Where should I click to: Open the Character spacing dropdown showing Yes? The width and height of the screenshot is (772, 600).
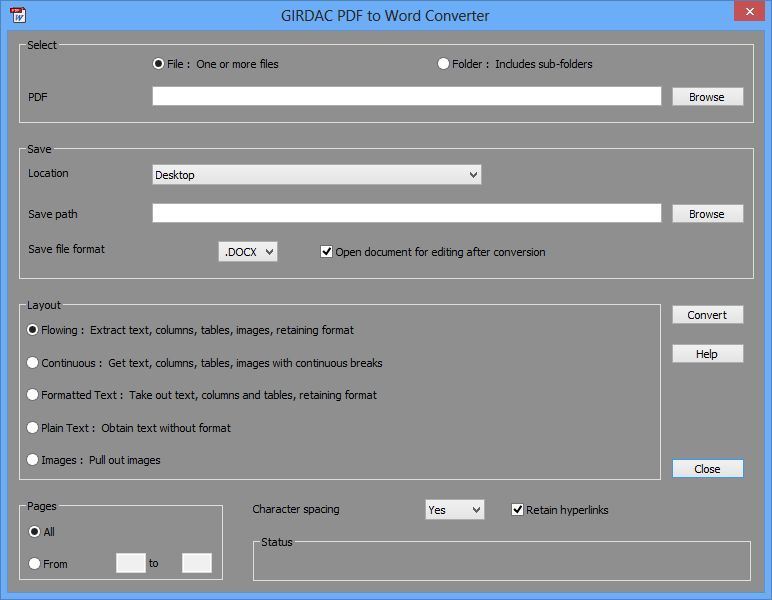click(454, 509)
